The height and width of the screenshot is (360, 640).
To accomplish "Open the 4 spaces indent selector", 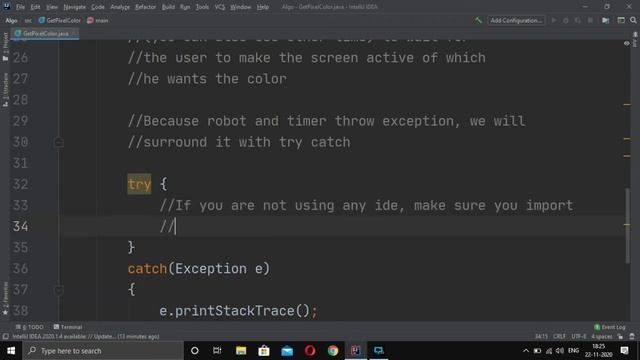I will click(602, 337).
